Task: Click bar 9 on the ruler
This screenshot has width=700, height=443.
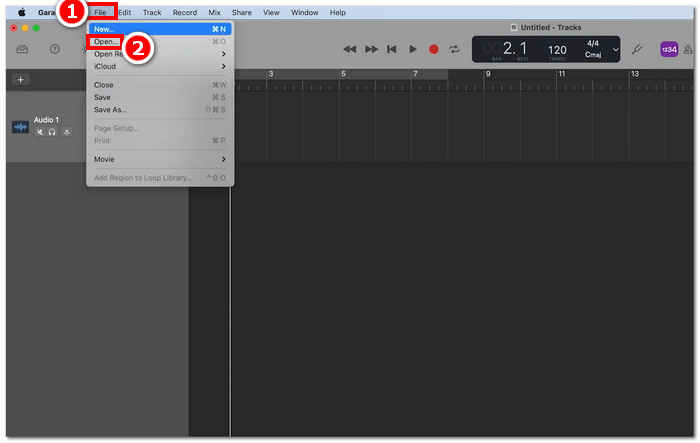Action: point(488,74)
